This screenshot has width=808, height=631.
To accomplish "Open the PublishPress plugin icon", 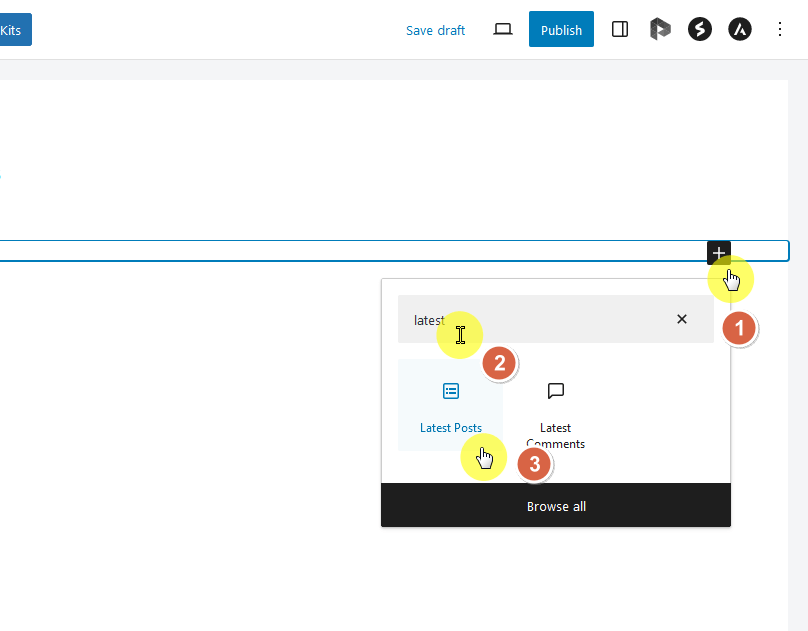I will (x=660, y=29).
